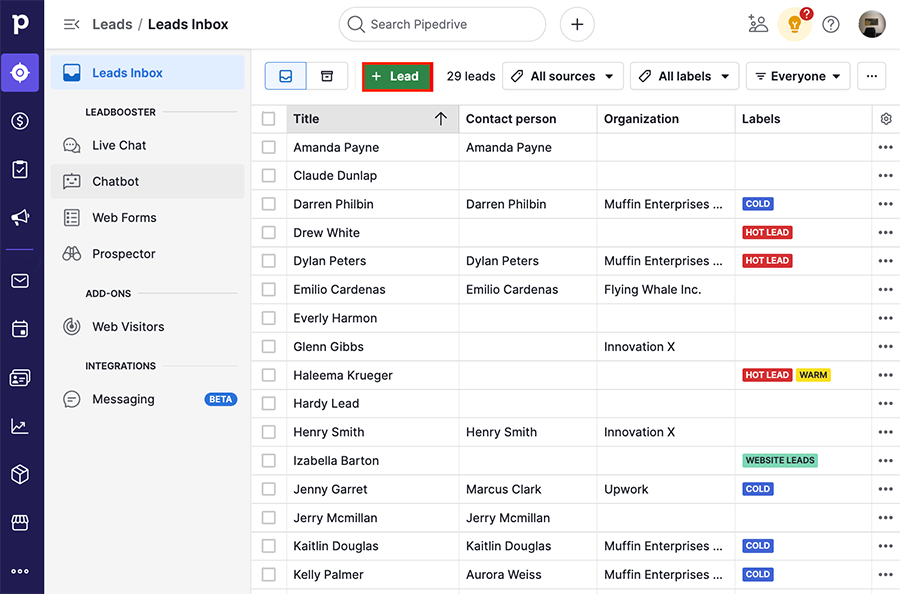This screenshot has height=594, width=900.
Task: Open the Activities icon in the sidebar
Action: pos(21,169)
